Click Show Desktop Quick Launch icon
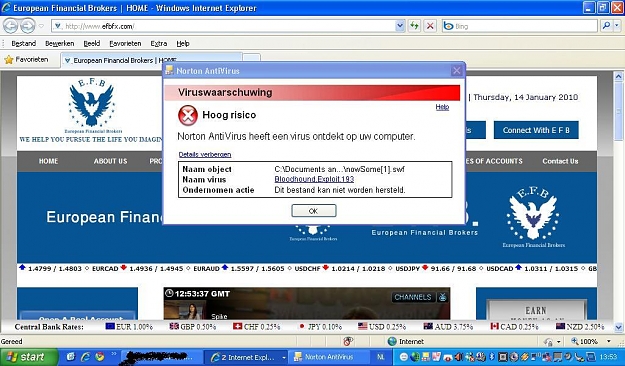625x366 pixels. (x=71, y=356)
